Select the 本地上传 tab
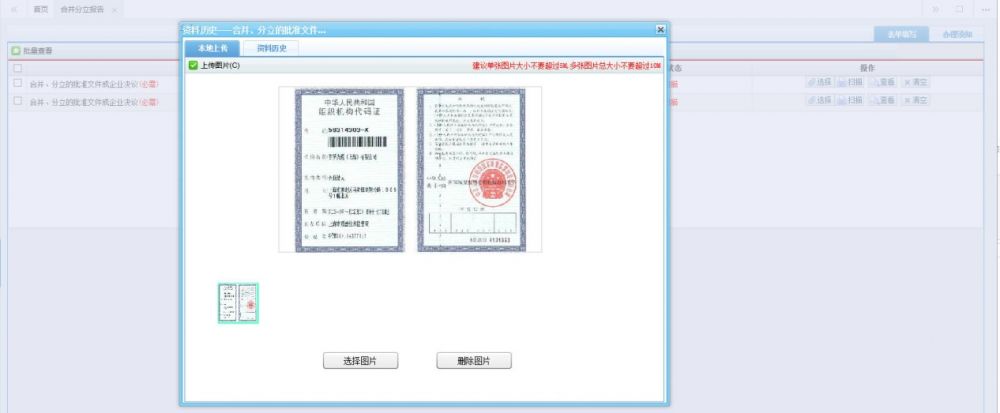Image resolution: width=1000 pixels, height=413 pixels. click(212, 47)
